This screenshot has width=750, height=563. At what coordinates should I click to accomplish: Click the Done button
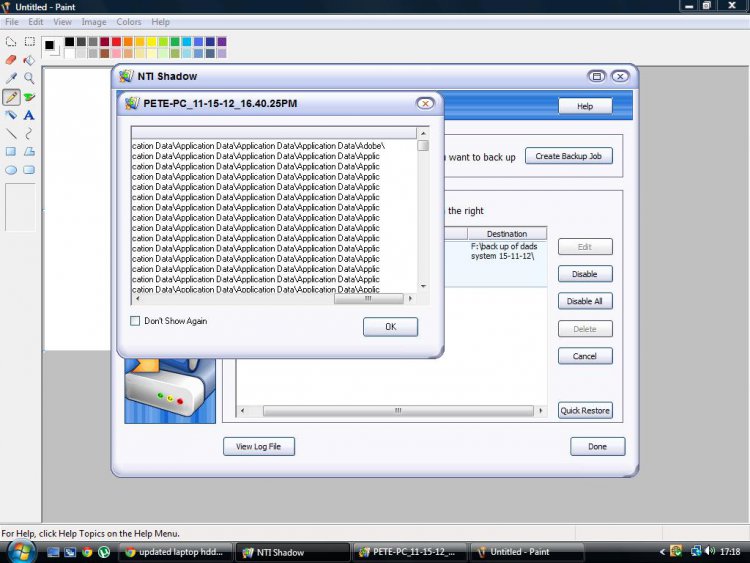tap(597, 446)
